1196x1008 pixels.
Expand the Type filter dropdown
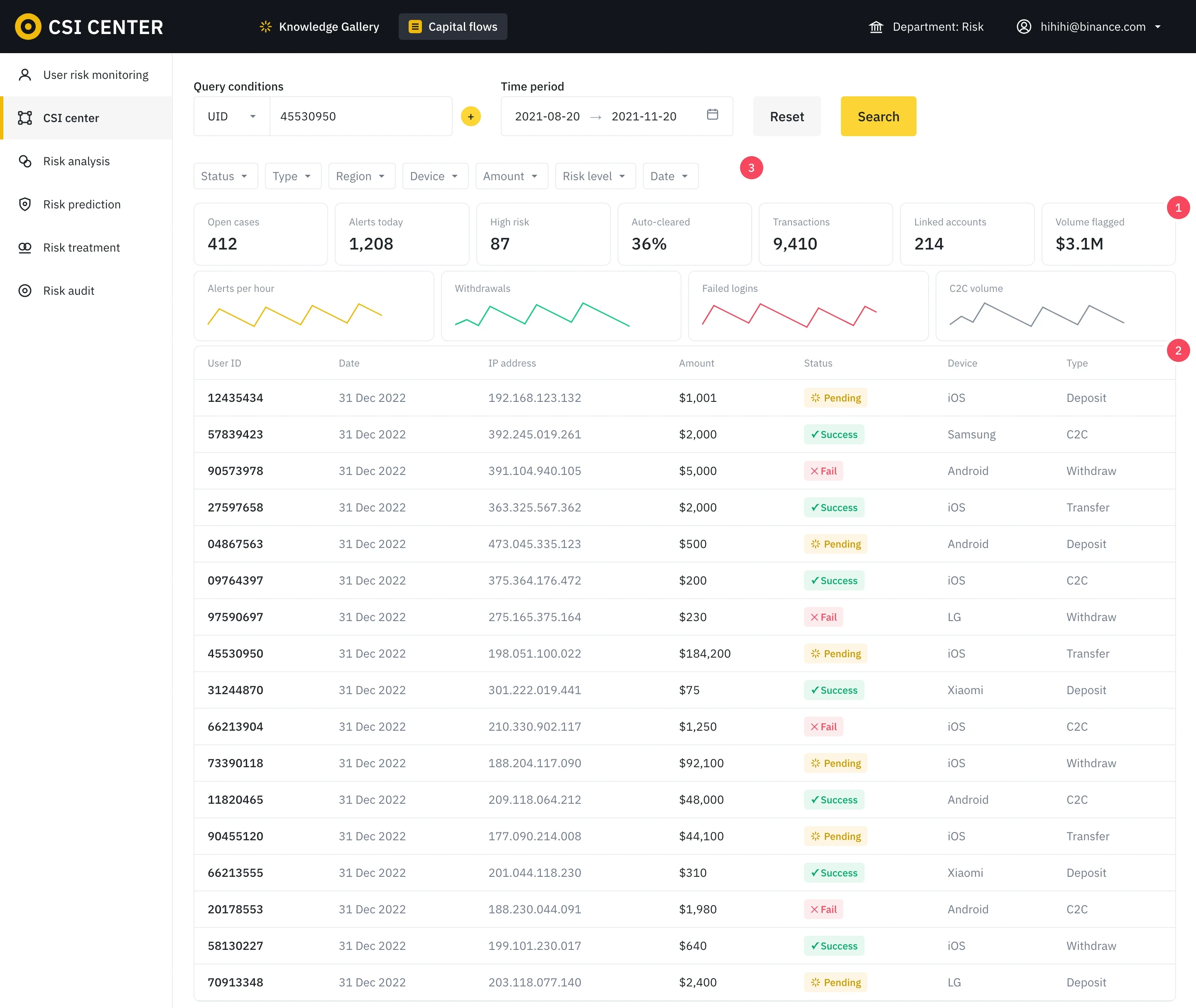click(x=293, y=176)
